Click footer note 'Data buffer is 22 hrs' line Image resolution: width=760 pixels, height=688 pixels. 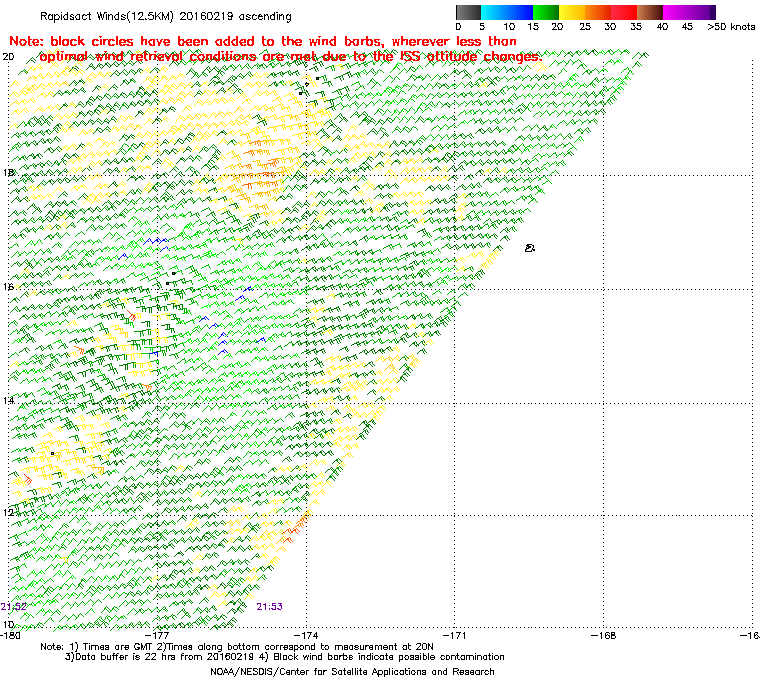285,657
